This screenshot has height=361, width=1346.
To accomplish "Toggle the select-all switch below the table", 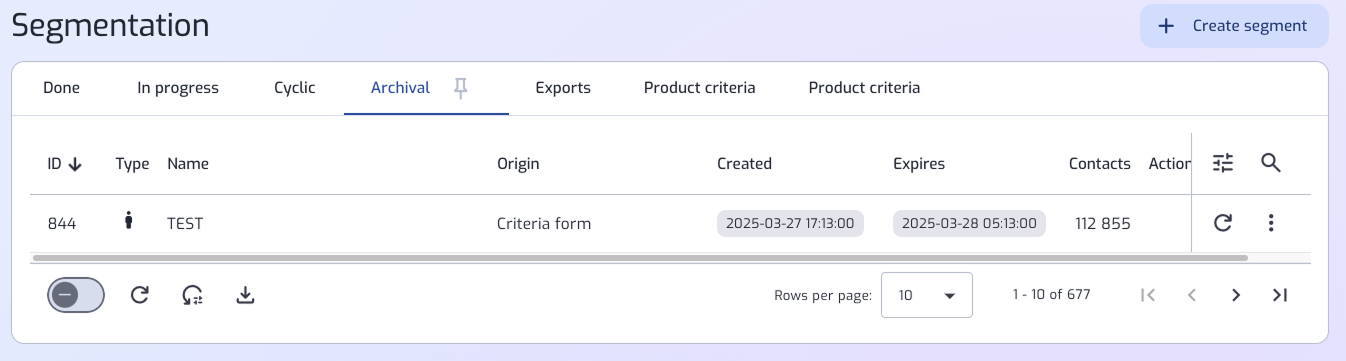I will (75, 295).
